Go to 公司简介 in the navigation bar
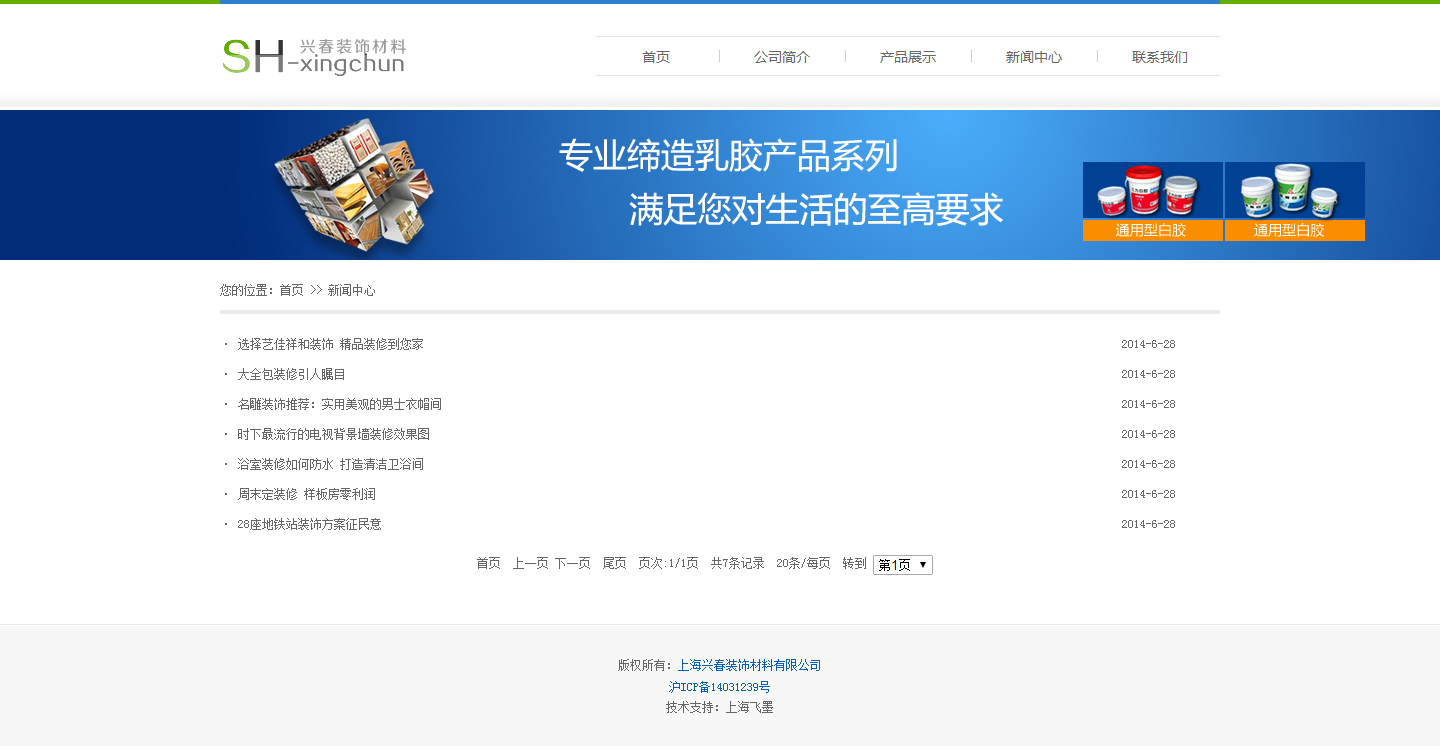This screenshot has width=1440, height=746. click(782, 57)
